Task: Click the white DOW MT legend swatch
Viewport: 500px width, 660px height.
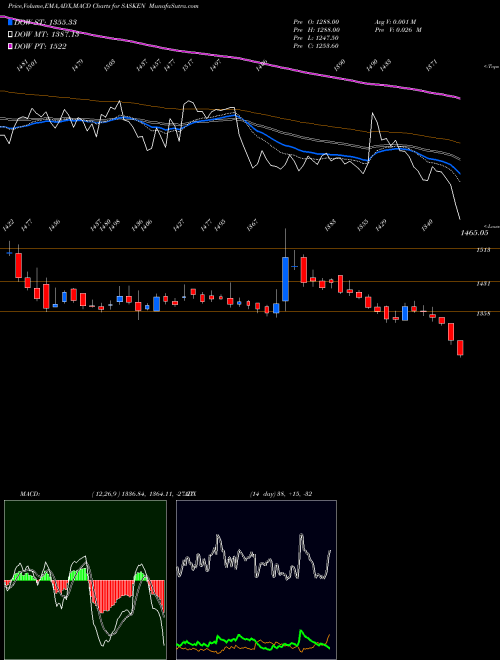Action: (10, 35)
